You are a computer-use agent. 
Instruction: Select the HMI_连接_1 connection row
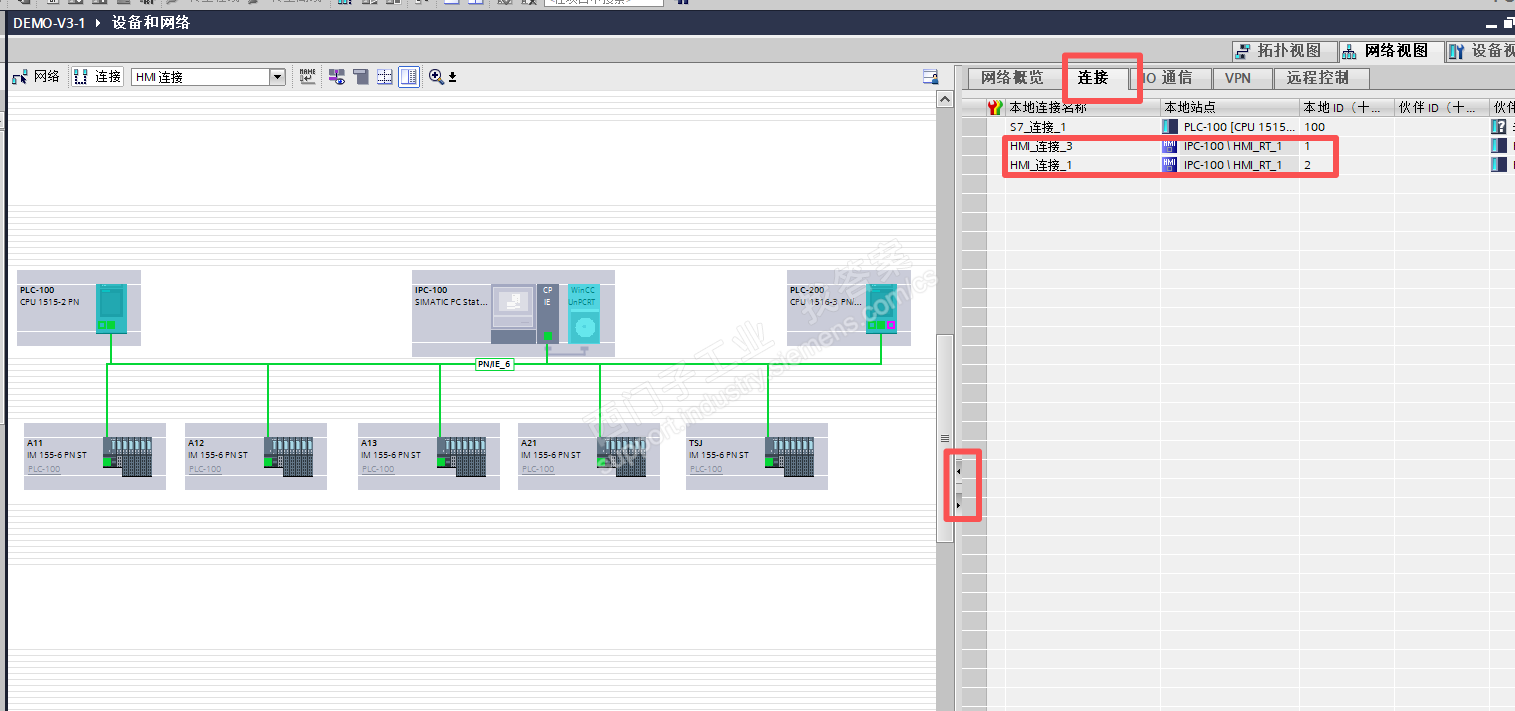point(1238,165)
